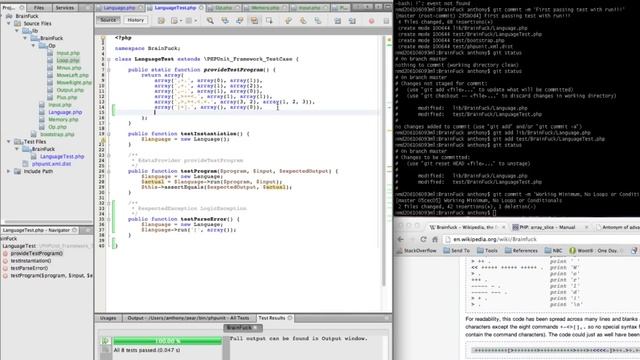This screenshot has height=360, width=640.
Task: Open the StackOverflow bookmark in Chrome
Action: 416,251
